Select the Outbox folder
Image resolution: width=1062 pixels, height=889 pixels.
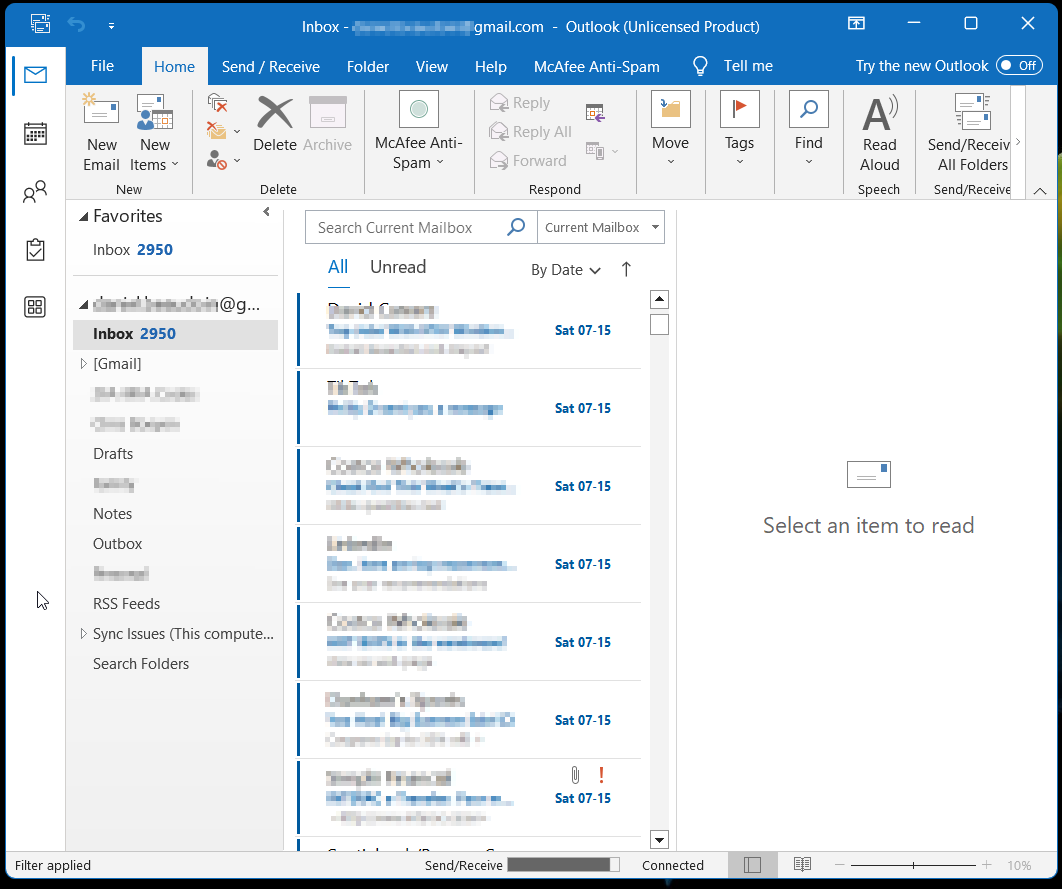pyautogui.click(x=118, y=544)
